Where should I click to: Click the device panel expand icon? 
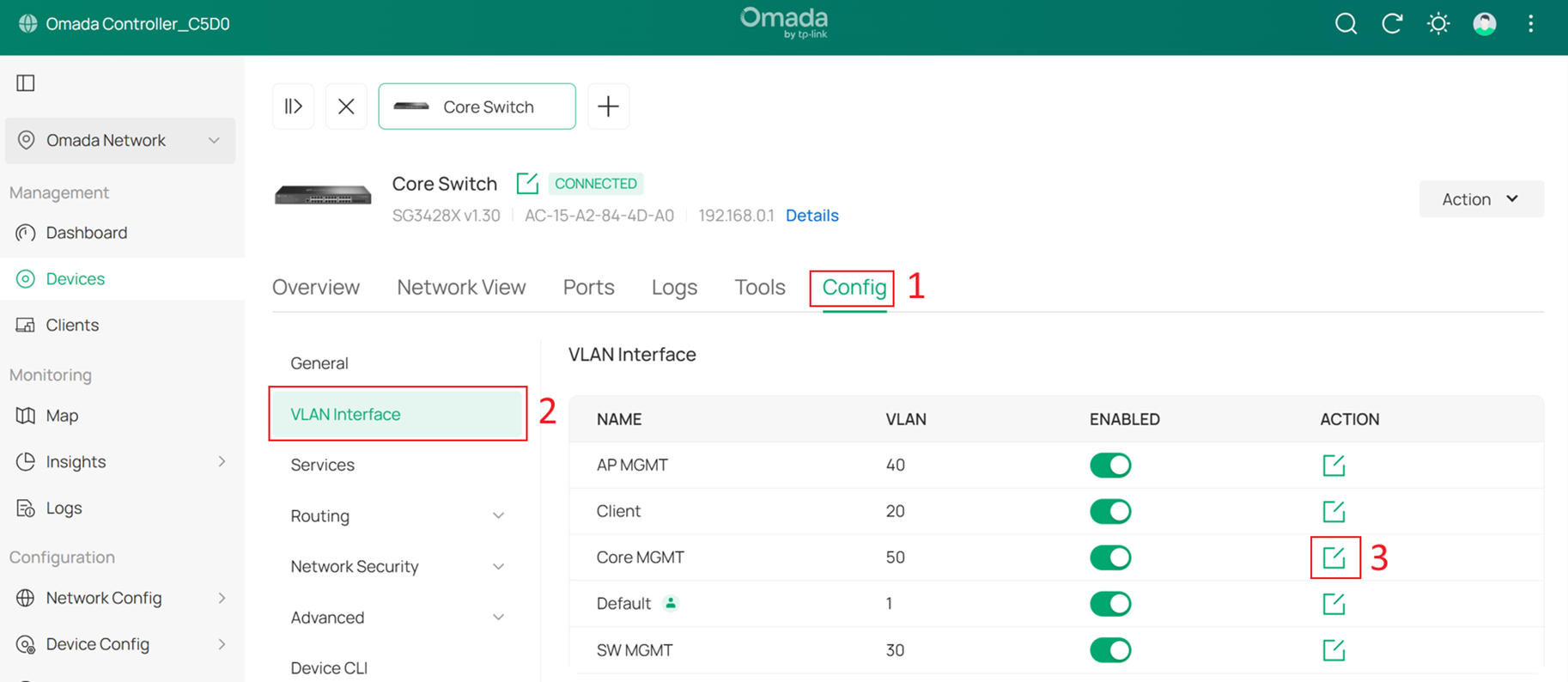pyautogui.click(x=294, y=107)
